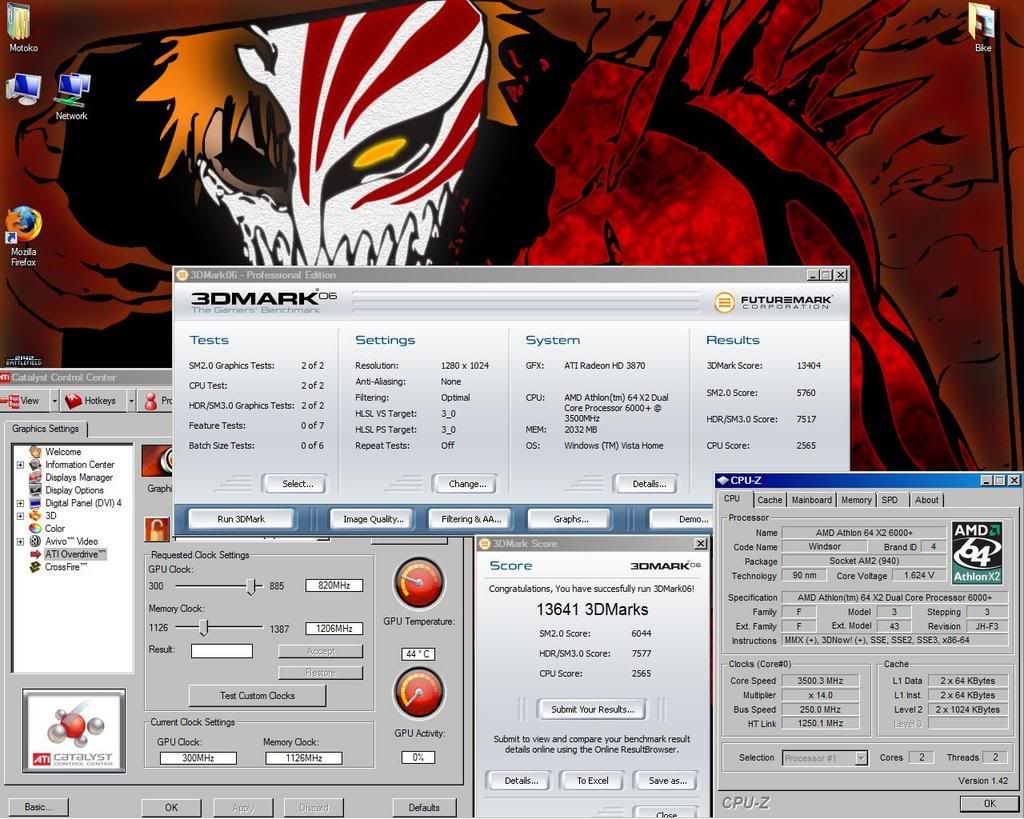Open the Hotkeys dropdown arrow in Catalyst

tap(131, 400)
